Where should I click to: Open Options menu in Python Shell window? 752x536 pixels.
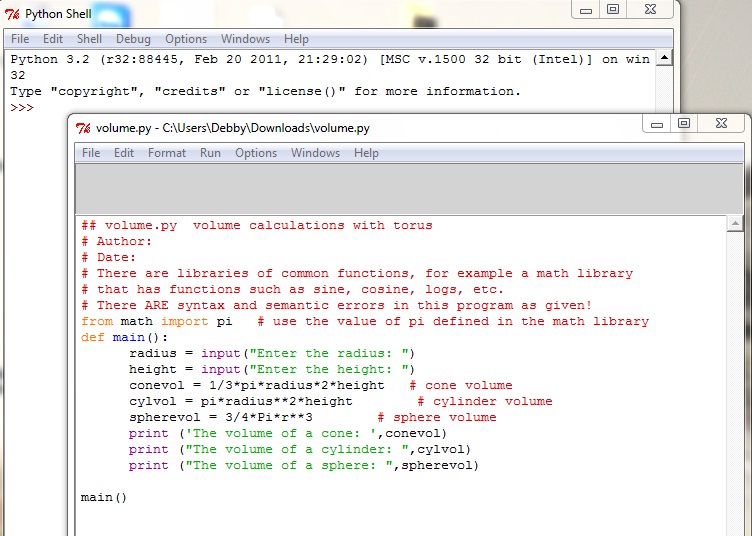[186, 39]
